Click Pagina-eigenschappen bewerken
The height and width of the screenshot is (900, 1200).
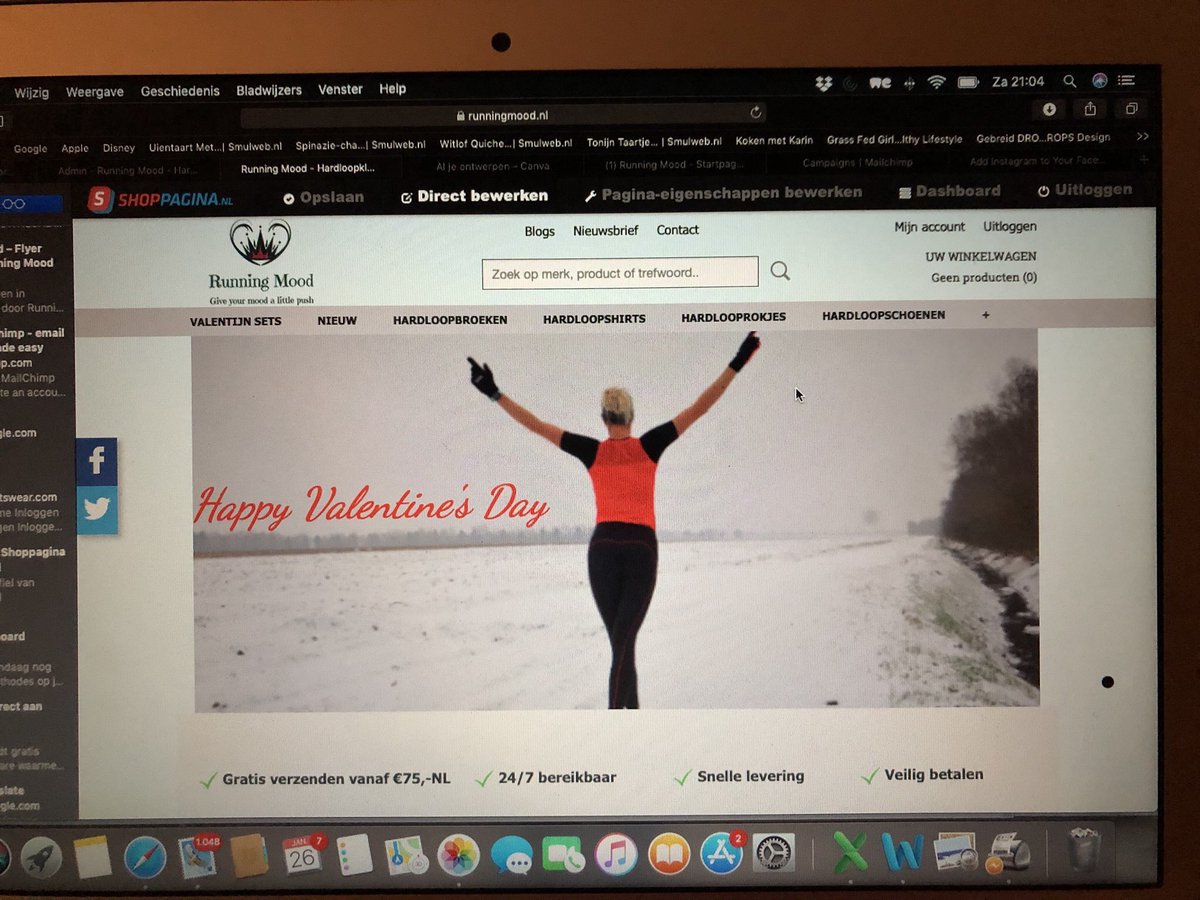[x=723, y=193]
